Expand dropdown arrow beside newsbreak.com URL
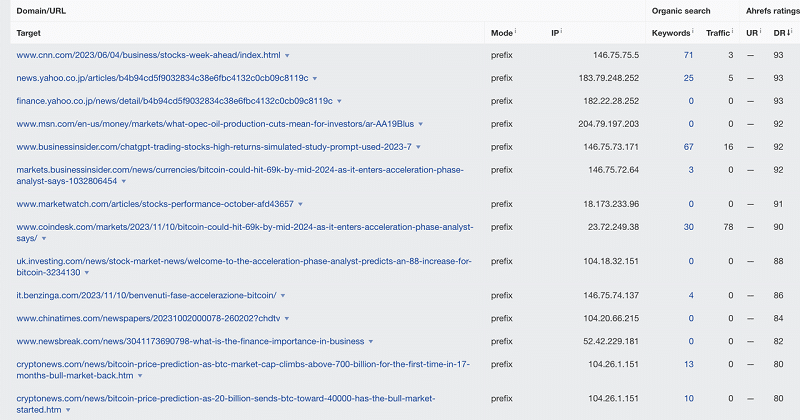 371,342
